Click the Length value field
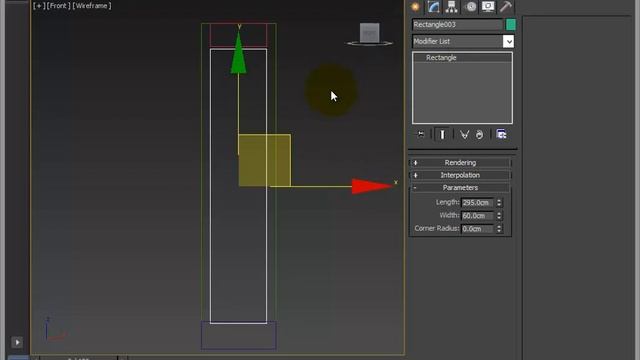640x360 pixels. coord(477,202)
